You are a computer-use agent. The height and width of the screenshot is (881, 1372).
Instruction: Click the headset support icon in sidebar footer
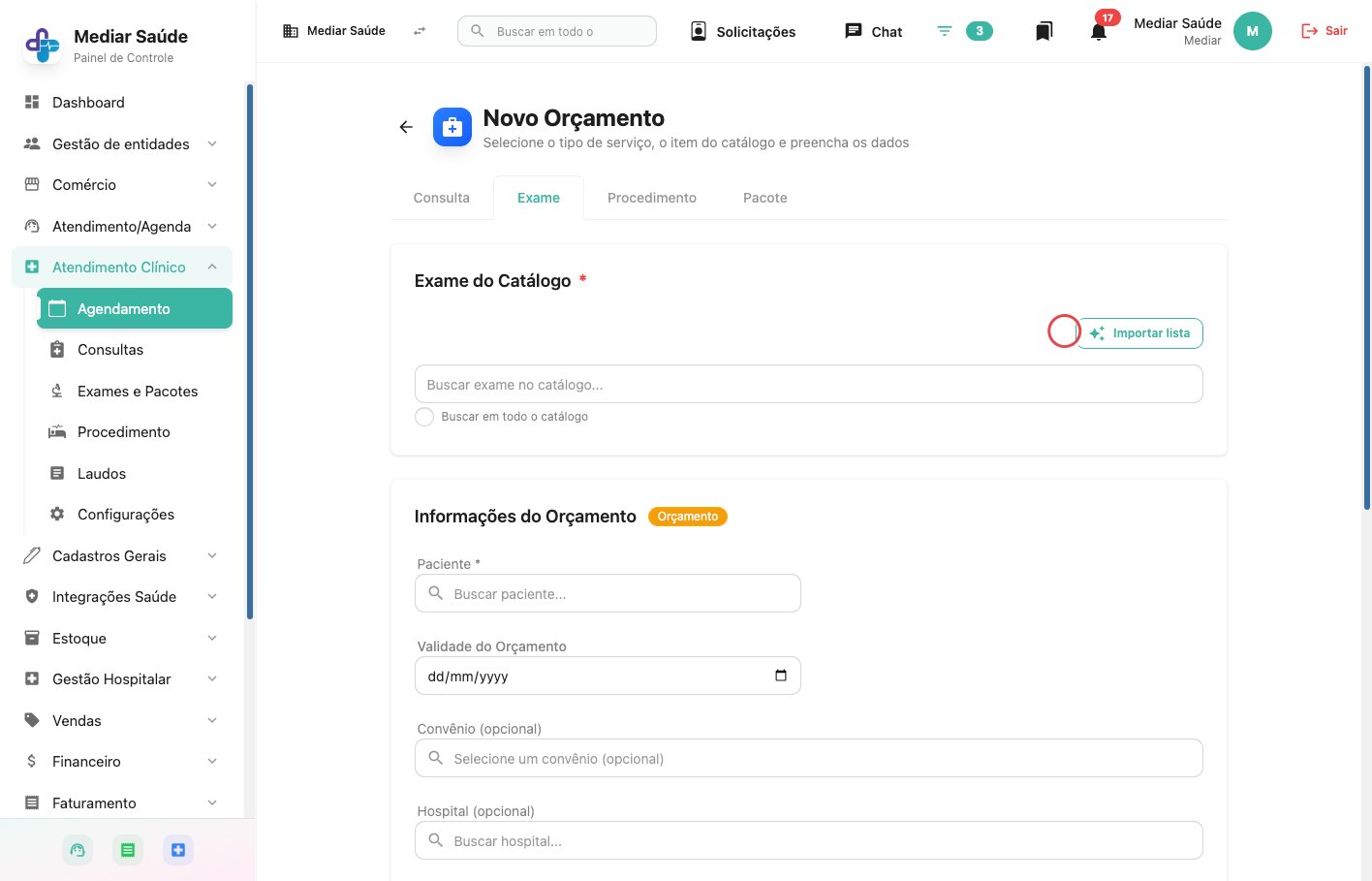point(78,850)
